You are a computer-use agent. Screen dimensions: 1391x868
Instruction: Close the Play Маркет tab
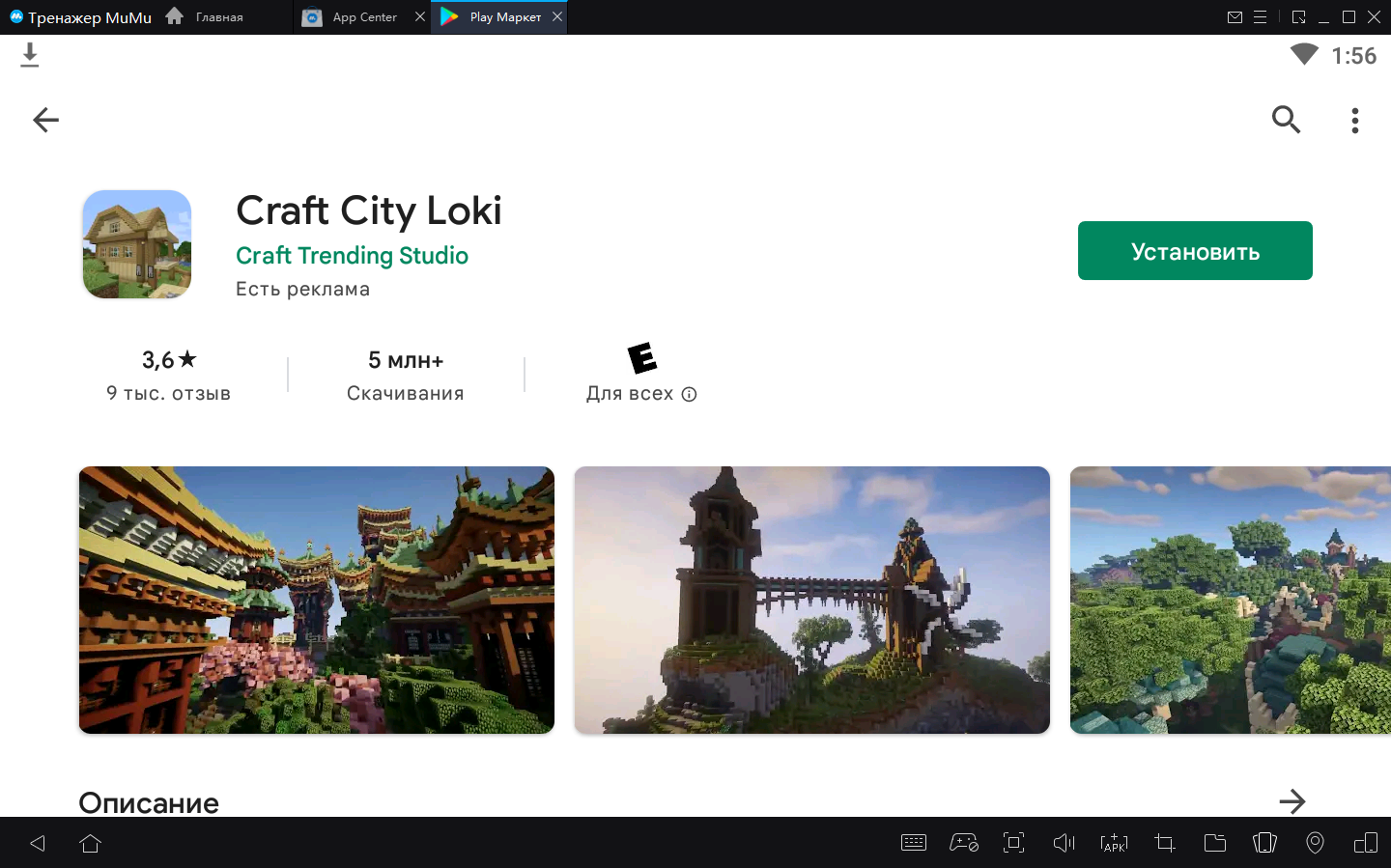coord(557,16)
